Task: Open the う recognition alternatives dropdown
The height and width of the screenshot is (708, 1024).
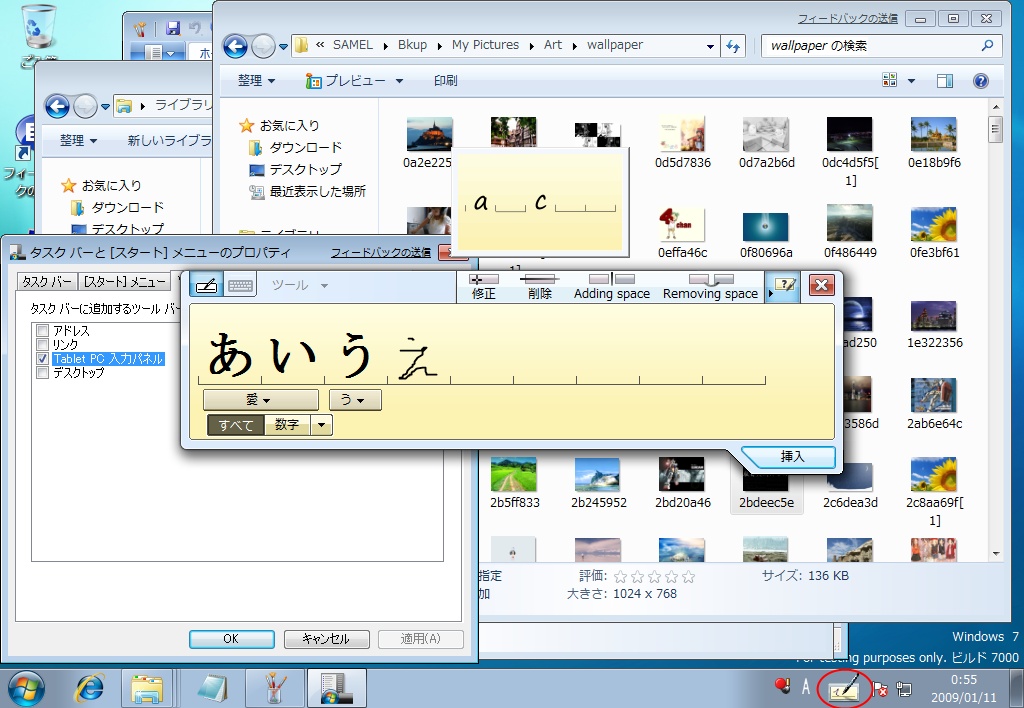Action: pyautogui.click(x=355, y=399)
